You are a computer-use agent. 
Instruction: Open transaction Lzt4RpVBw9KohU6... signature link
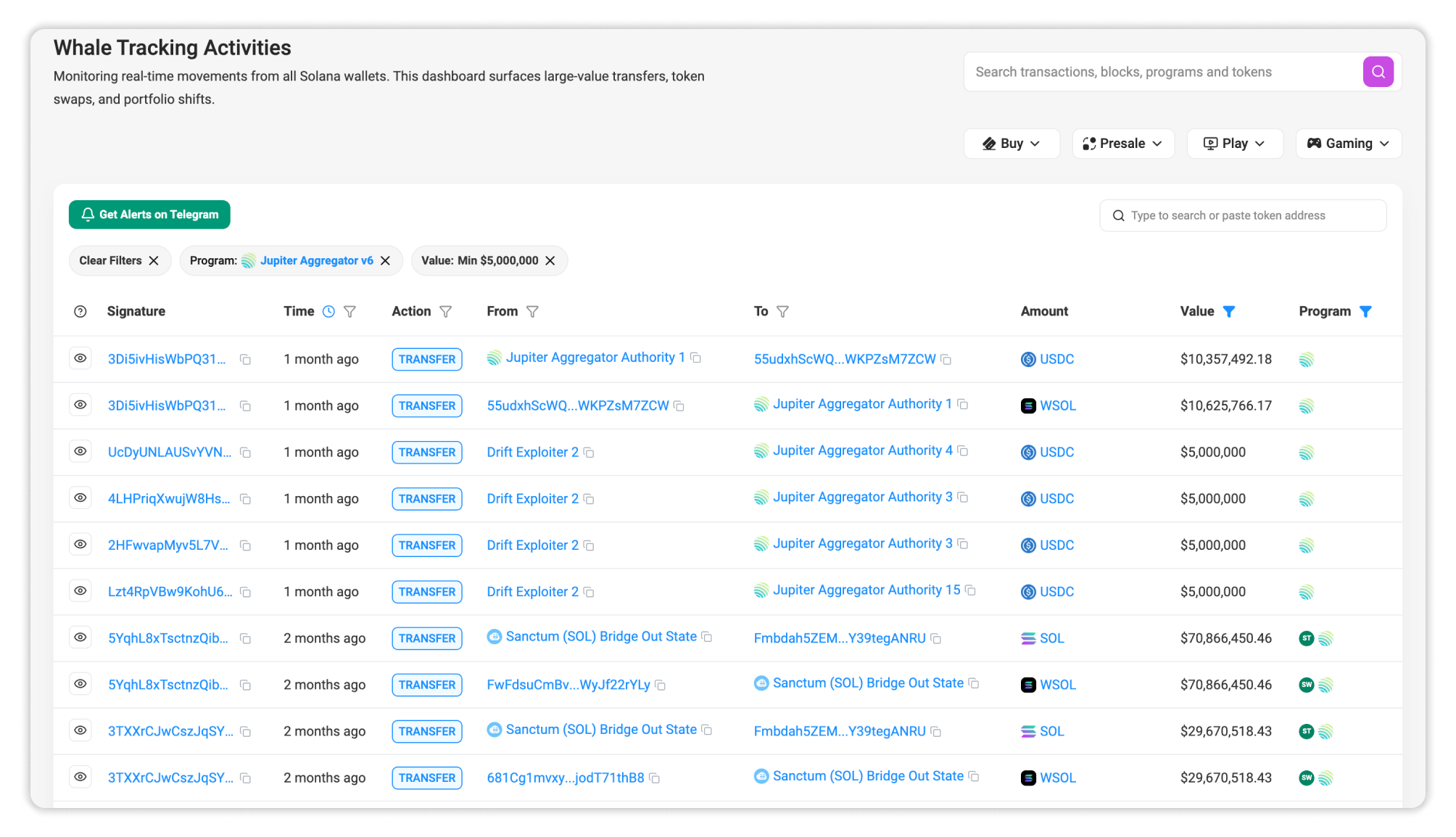point(170,591)
